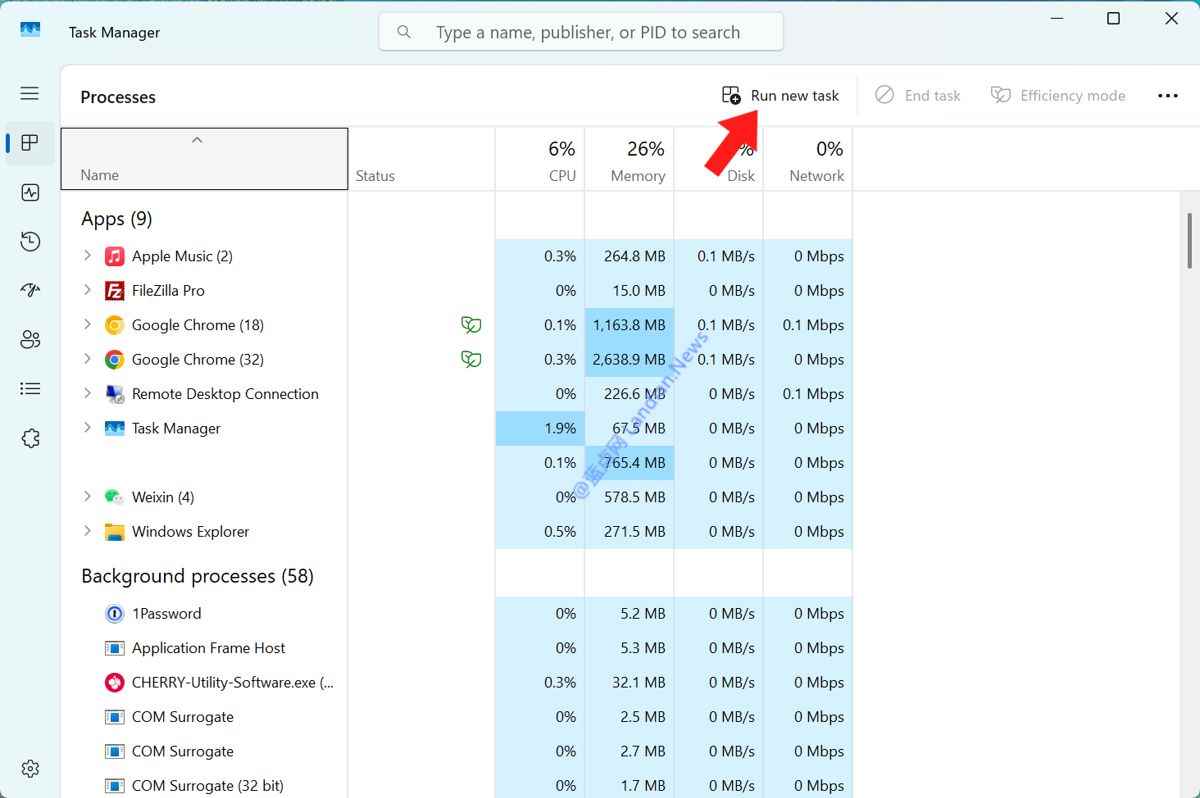This screenshot has width=1200, height=798.
Task: Click the Processes page icon in sidebar
Action: pyautogui.click(x=30, y=143)
